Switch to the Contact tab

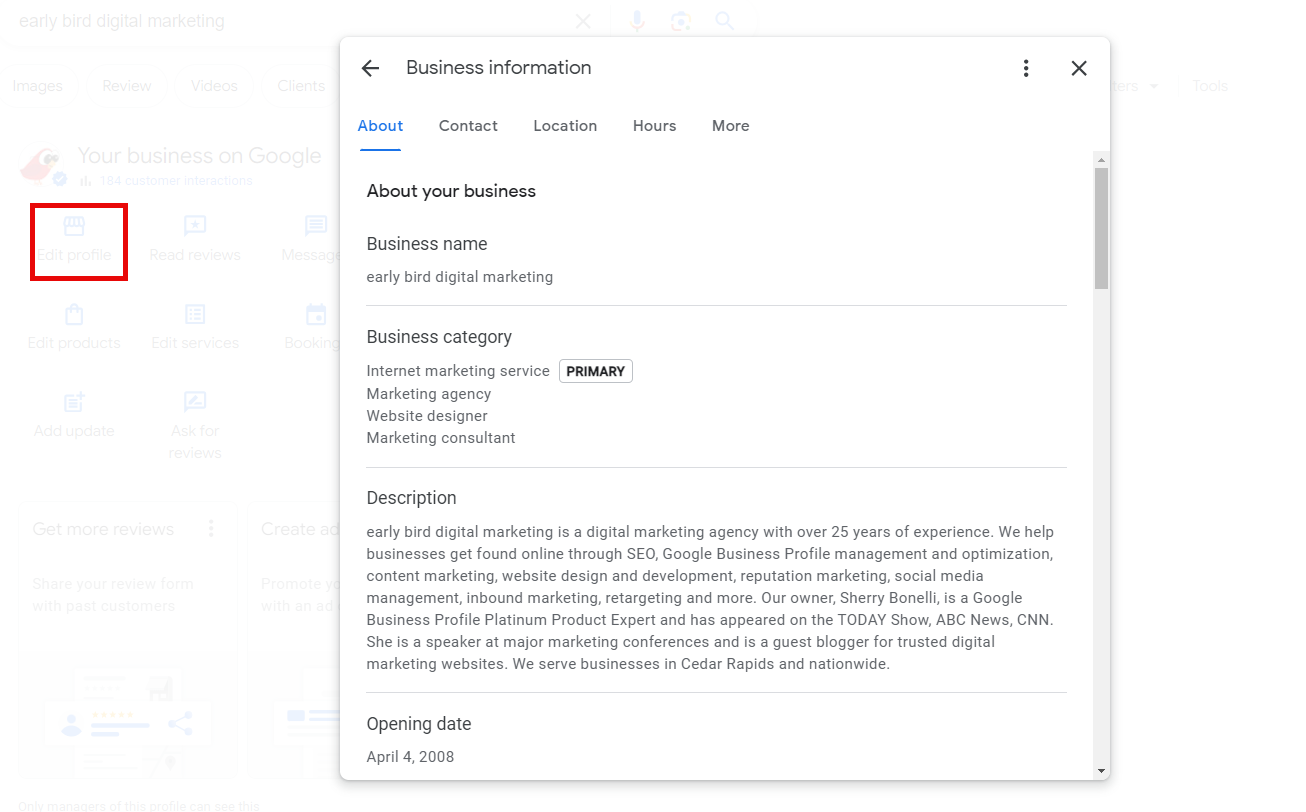pos(468,126)
